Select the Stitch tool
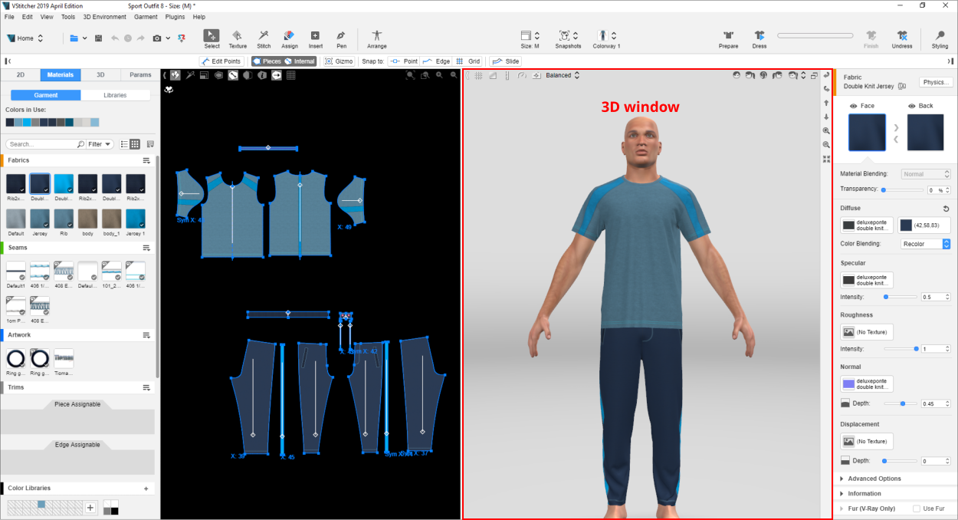The image size is (958, 520). [263, 38]
